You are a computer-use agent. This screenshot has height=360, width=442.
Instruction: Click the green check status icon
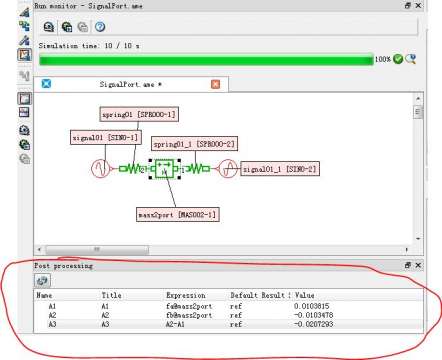pos(398,59)
